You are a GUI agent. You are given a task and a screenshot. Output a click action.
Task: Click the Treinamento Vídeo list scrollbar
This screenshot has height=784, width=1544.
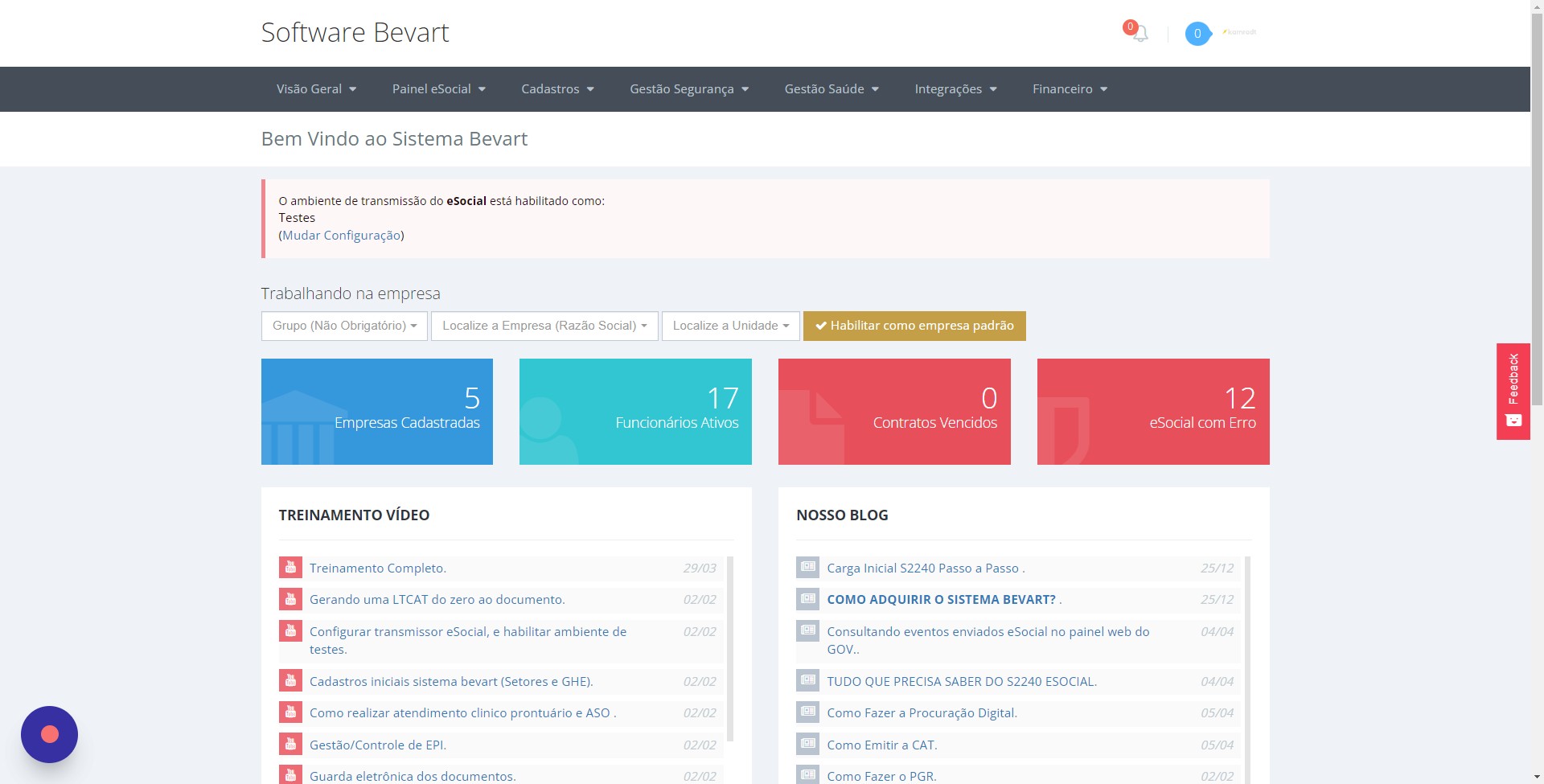click(730, 648)
